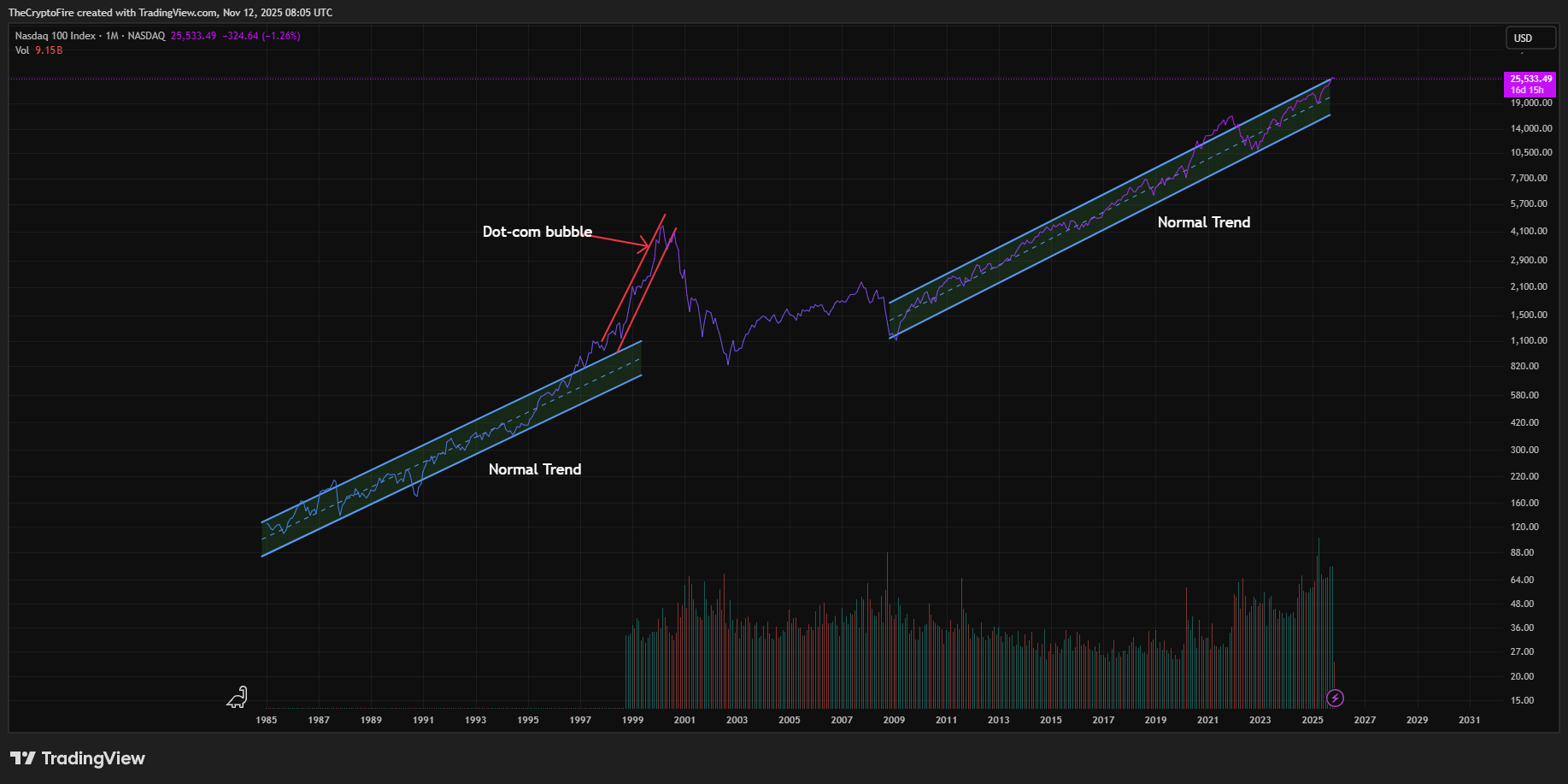Click the 2019 label on the time axis
This screenshot has width=1568, height=784.
point(1156,720)
